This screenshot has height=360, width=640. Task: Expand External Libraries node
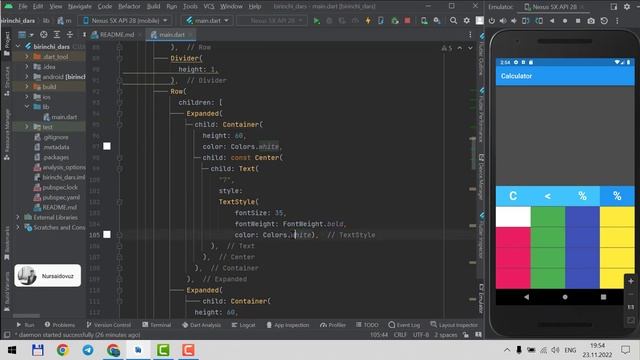point(18,217)
